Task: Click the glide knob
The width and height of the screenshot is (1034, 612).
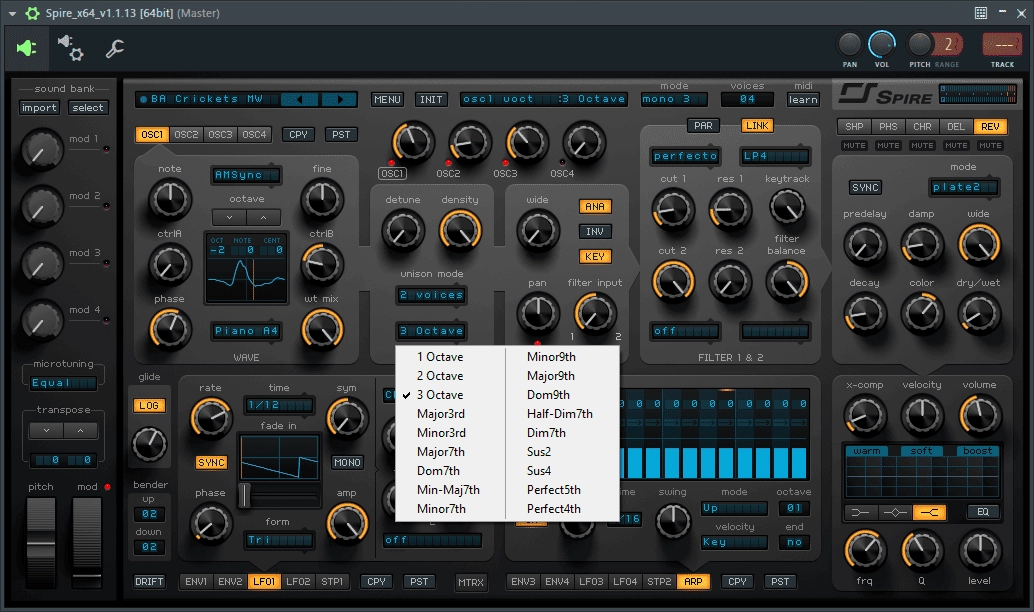Action: point(150,444)
